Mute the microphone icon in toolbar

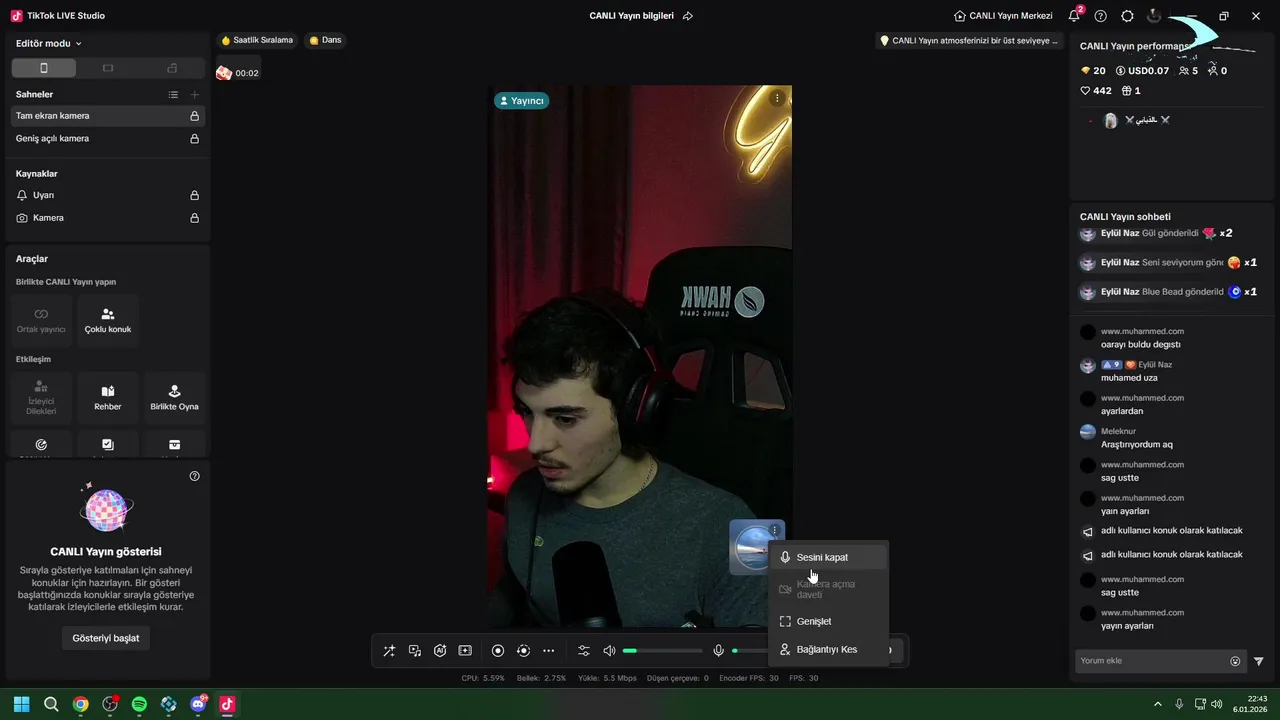(x=718, y=651)
